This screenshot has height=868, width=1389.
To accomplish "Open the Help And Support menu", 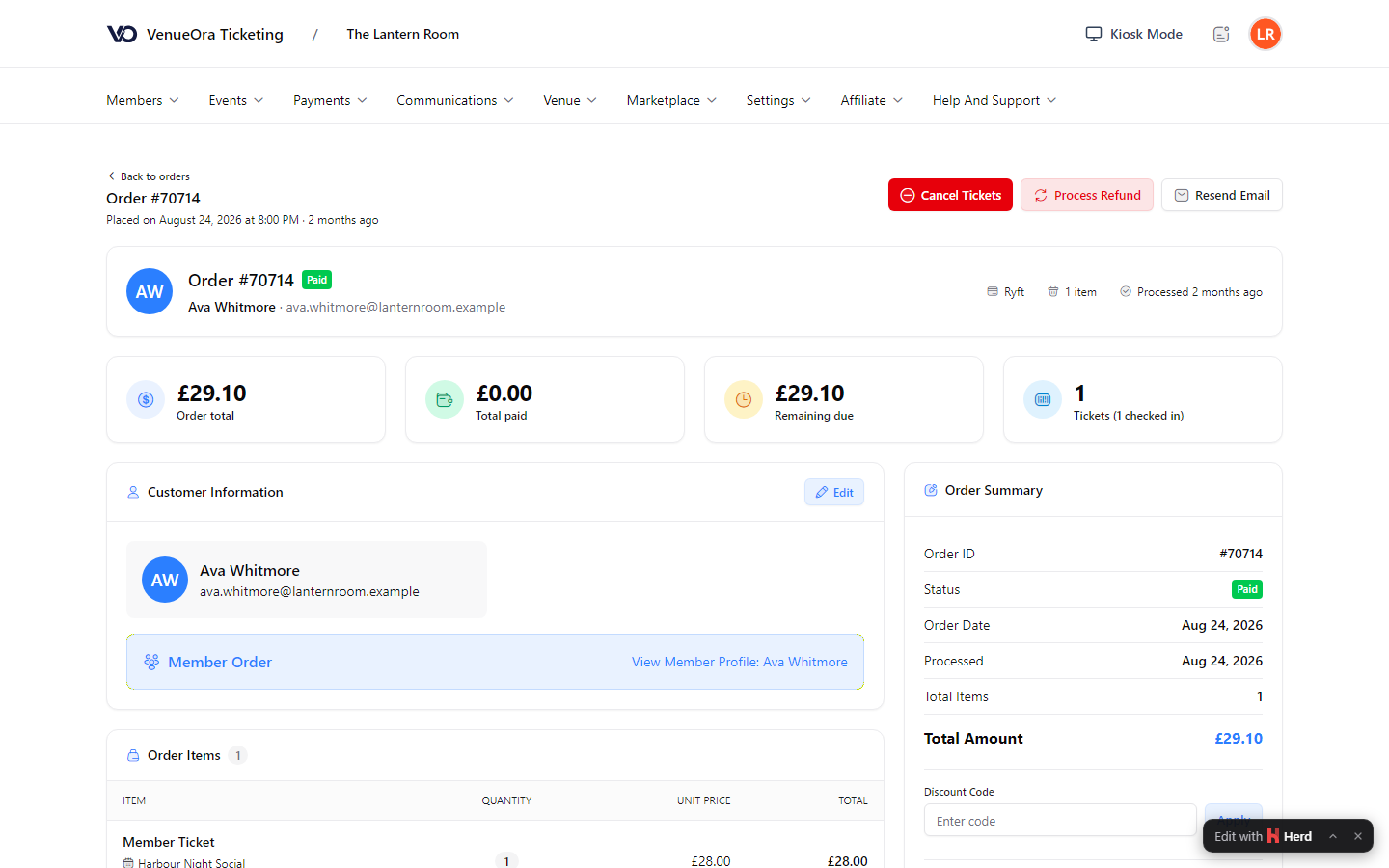I will 994,100.
